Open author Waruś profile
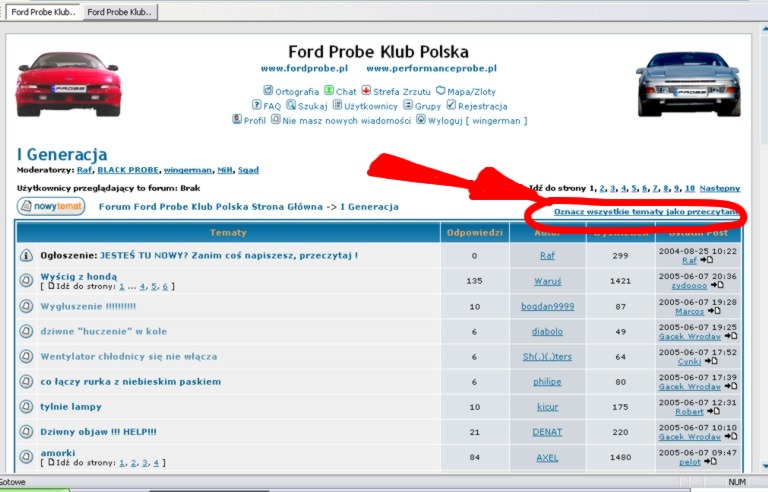The width and height of the screenshot is (768, 492). point(547,281)
